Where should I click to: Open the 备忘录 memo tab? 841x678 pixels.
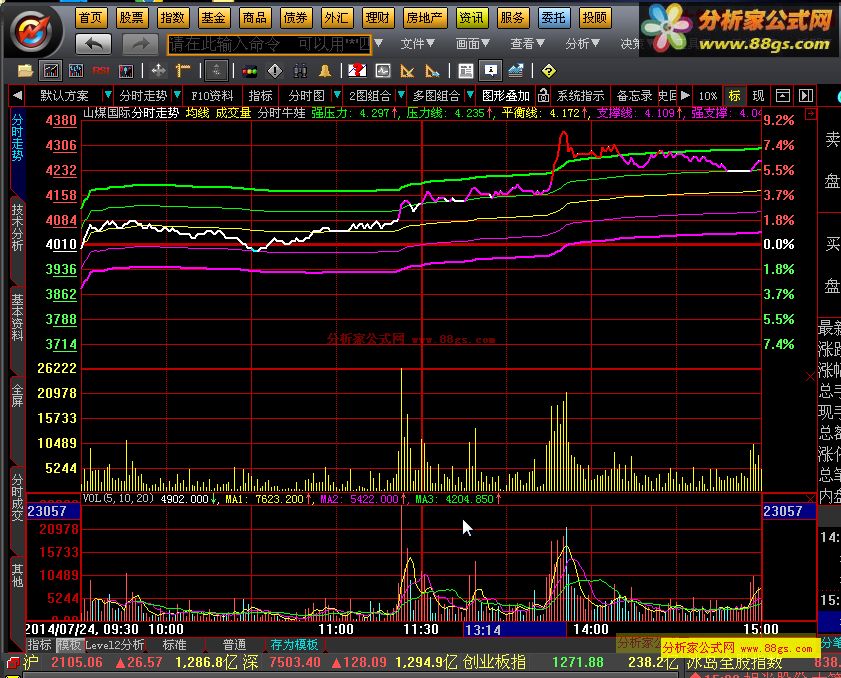[x=635, y=95]
